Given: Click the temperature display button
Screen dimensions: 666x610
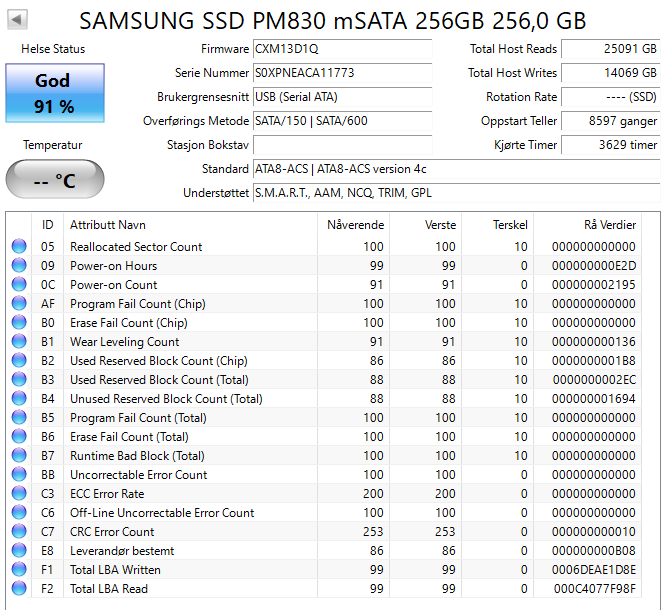Looking at the screenshot, I should [53, 180].
